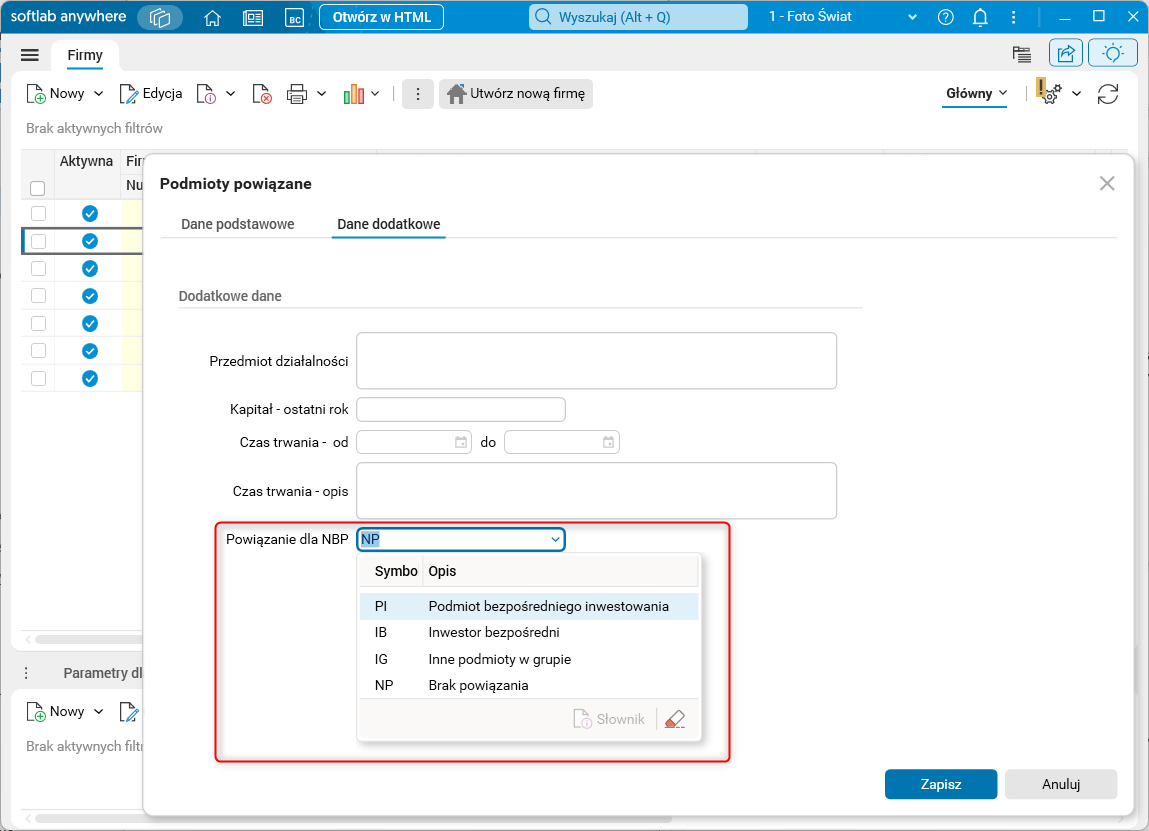Select the Dane dodatkowe tab

[388, 224]
